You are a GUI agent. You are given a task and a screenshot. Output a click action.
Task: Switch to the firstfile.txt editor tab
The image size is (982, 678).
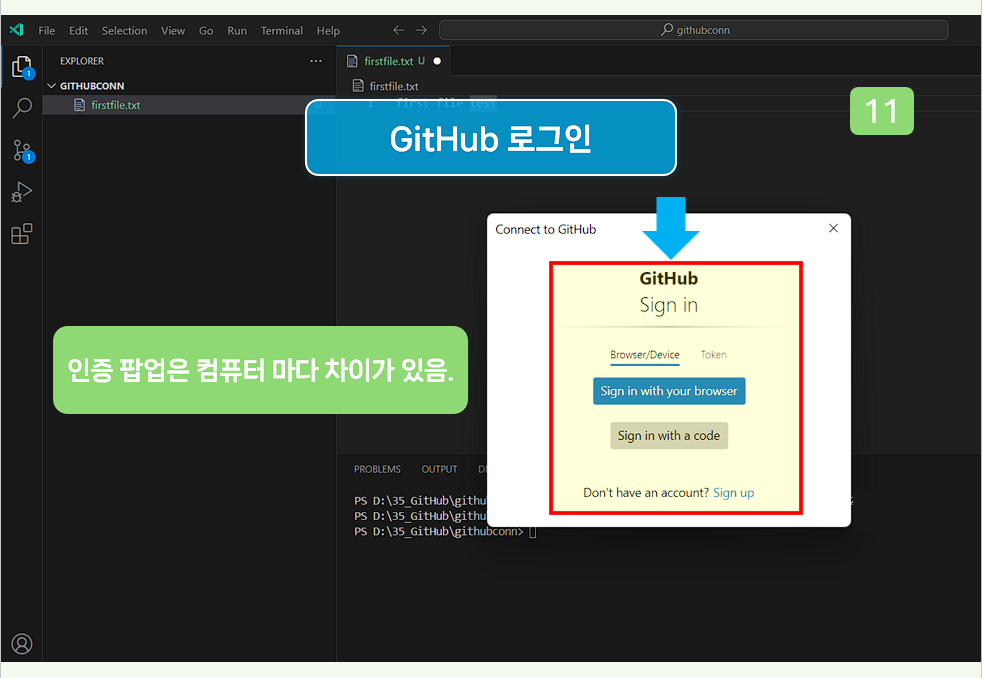[393, 61]
